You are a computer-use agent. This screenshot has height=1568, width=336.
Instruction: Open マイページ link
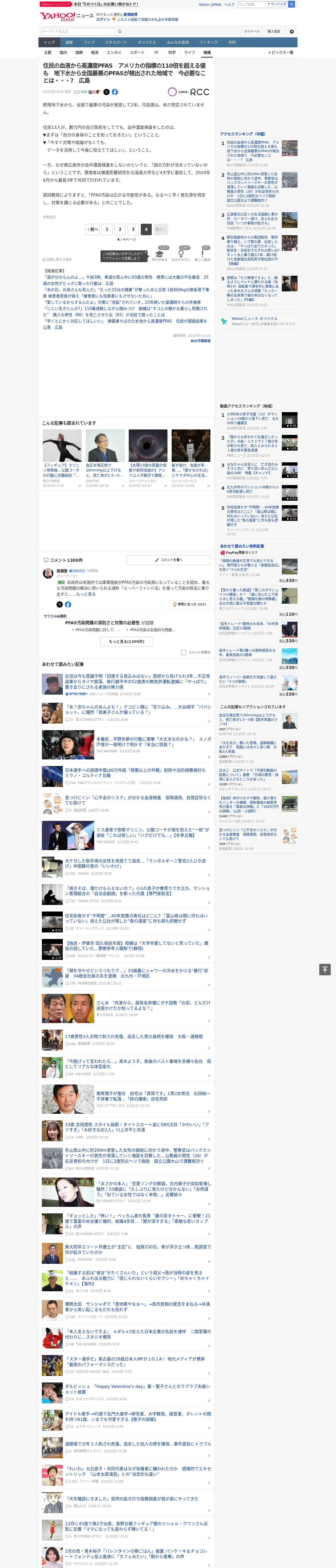[251, 32]
